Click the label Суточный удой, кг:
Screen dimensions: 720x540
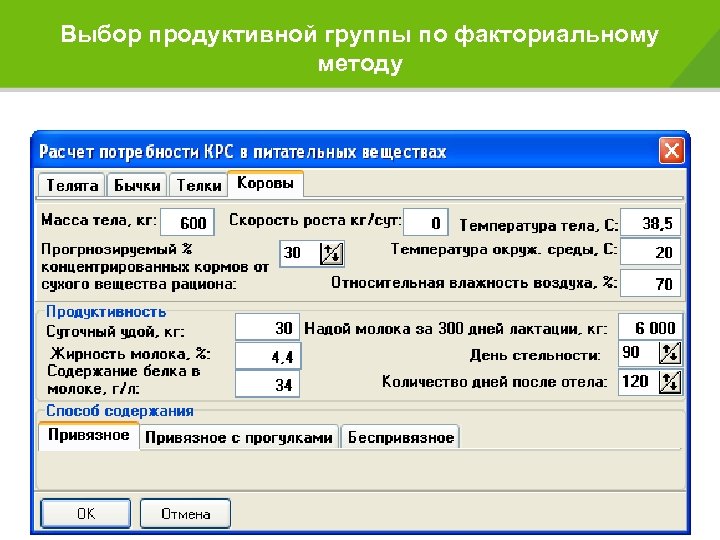coord(115,332)
